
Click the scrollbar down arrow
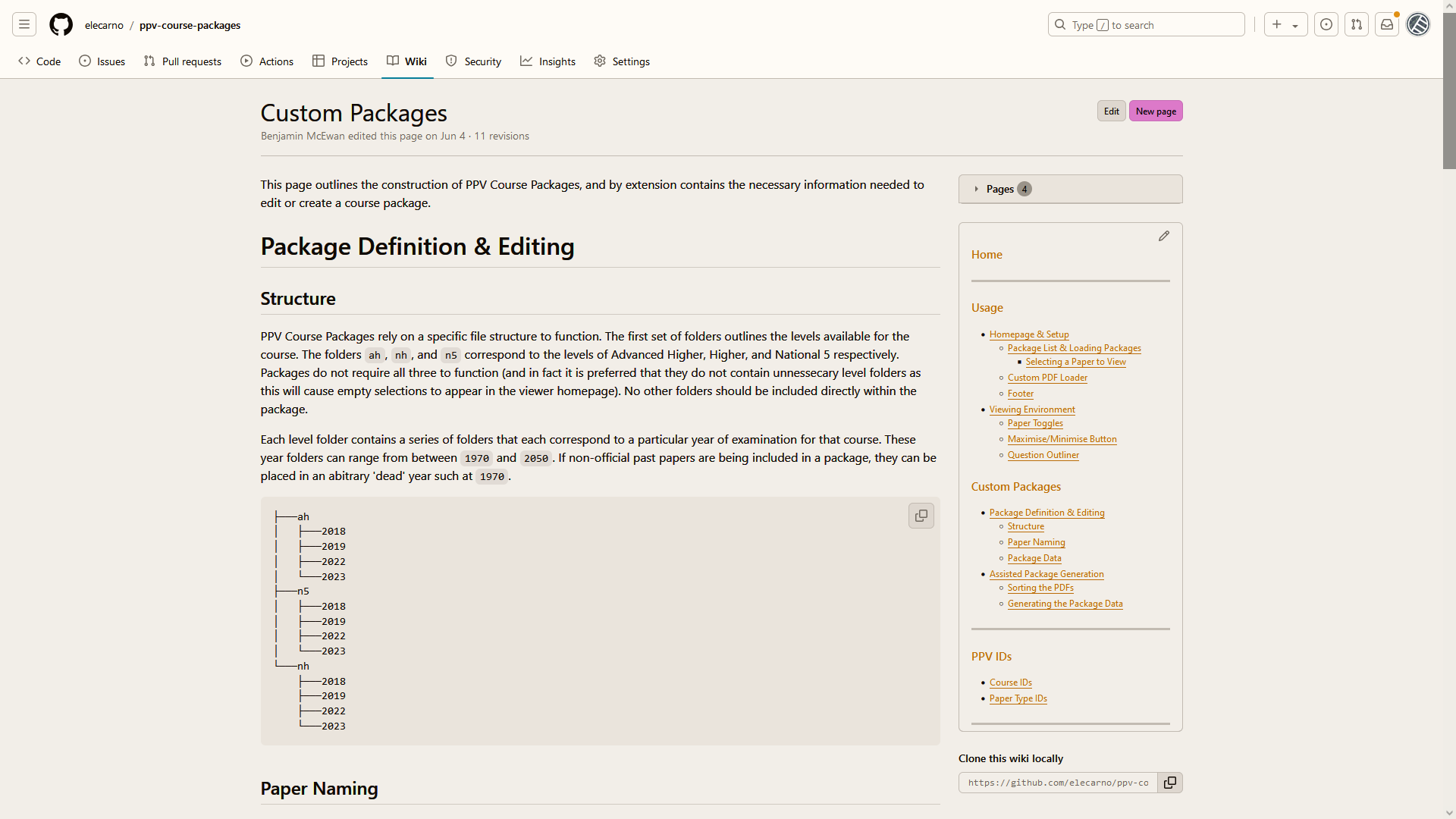[x=1449, y=812]
